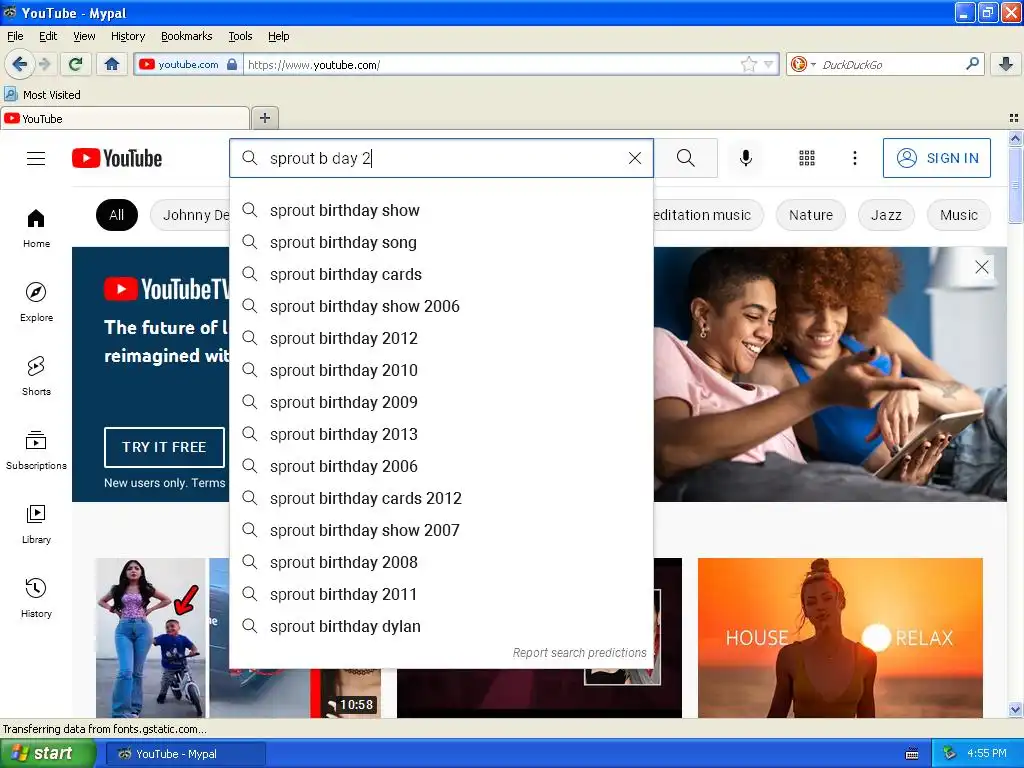This screenshot has height=768, width=1024.
Task: Open the Help menu
Action: click(x=278, y=36)
